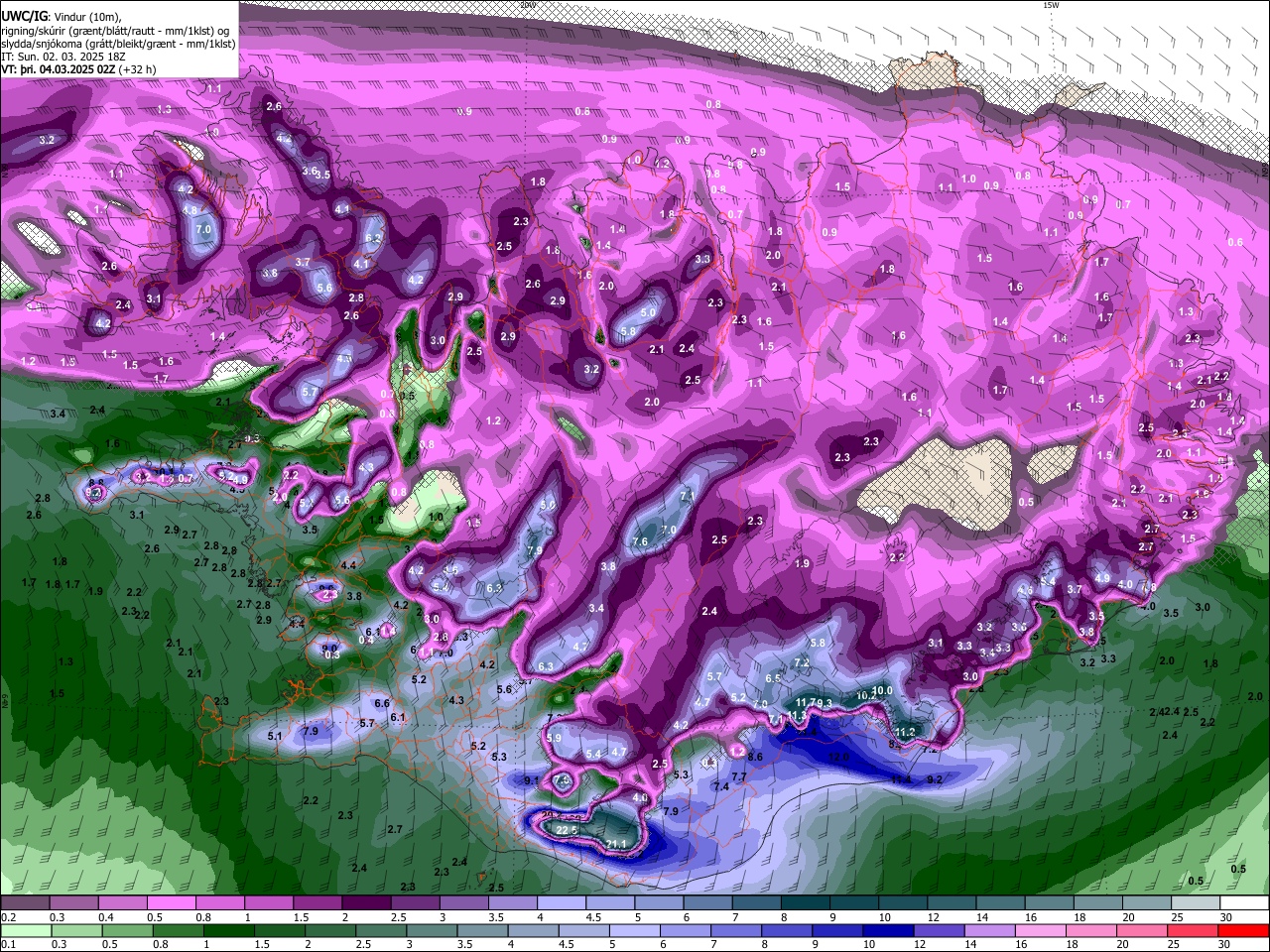Click the "15W" longitude label at the top

click(x=1051, y=4)
